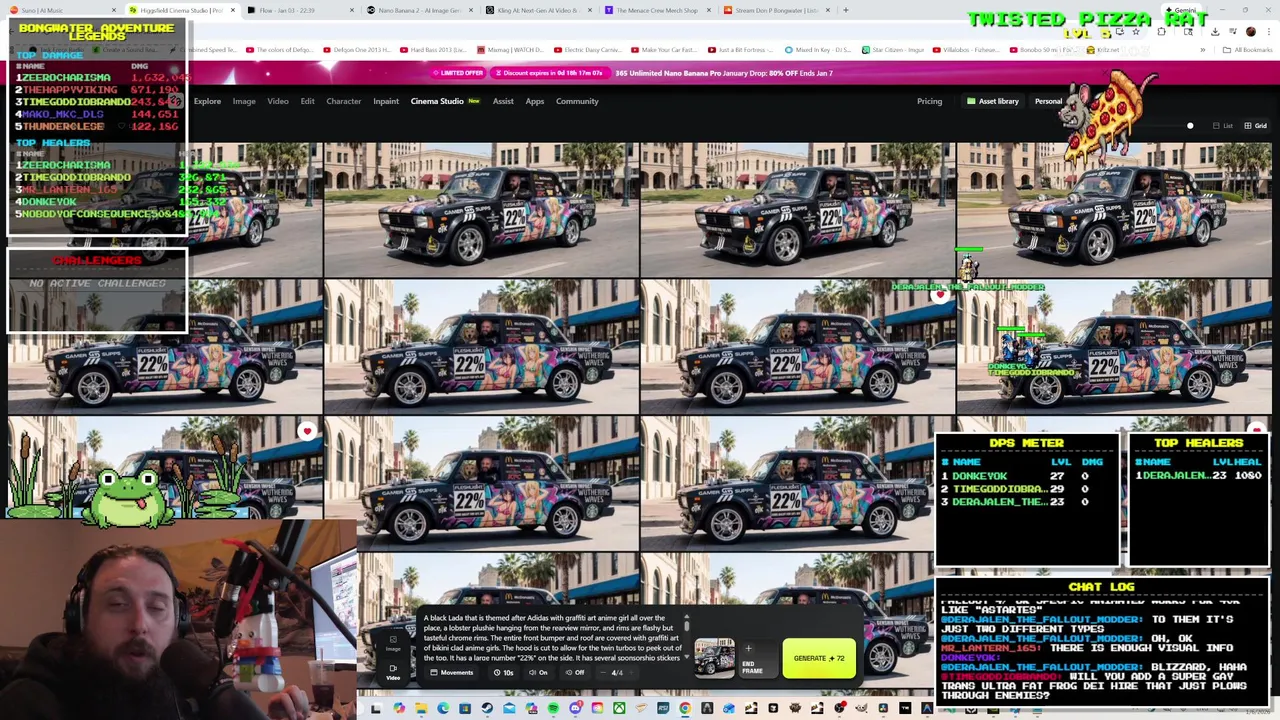Open All Bookmarks folder

tap(1249, 49)
